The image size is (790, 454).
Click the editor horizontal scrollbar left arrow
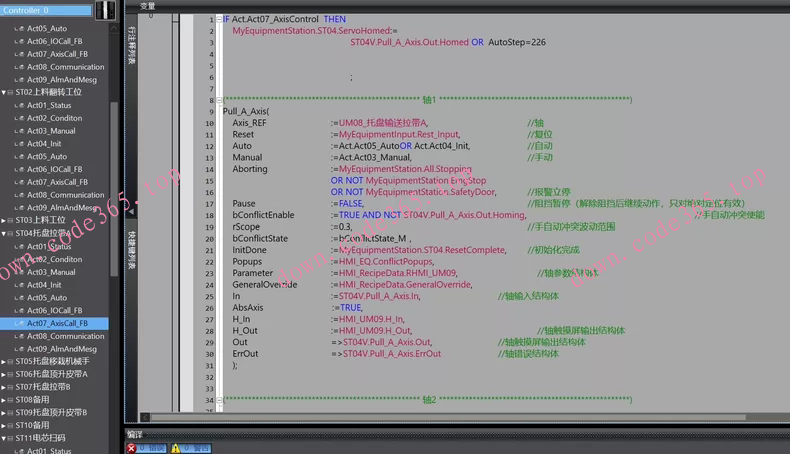(146, 417)
